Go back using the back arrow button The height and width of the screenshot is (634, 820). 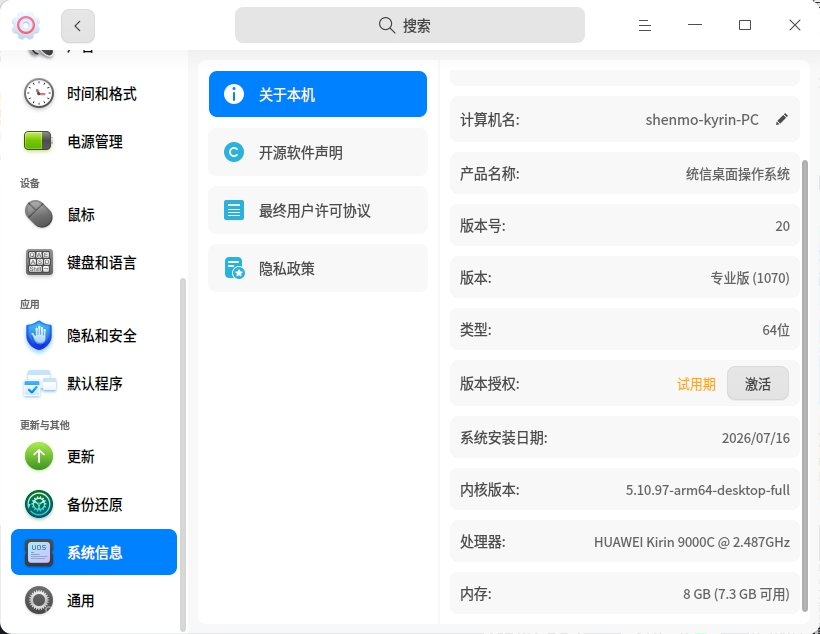click(x=77, y=26)
